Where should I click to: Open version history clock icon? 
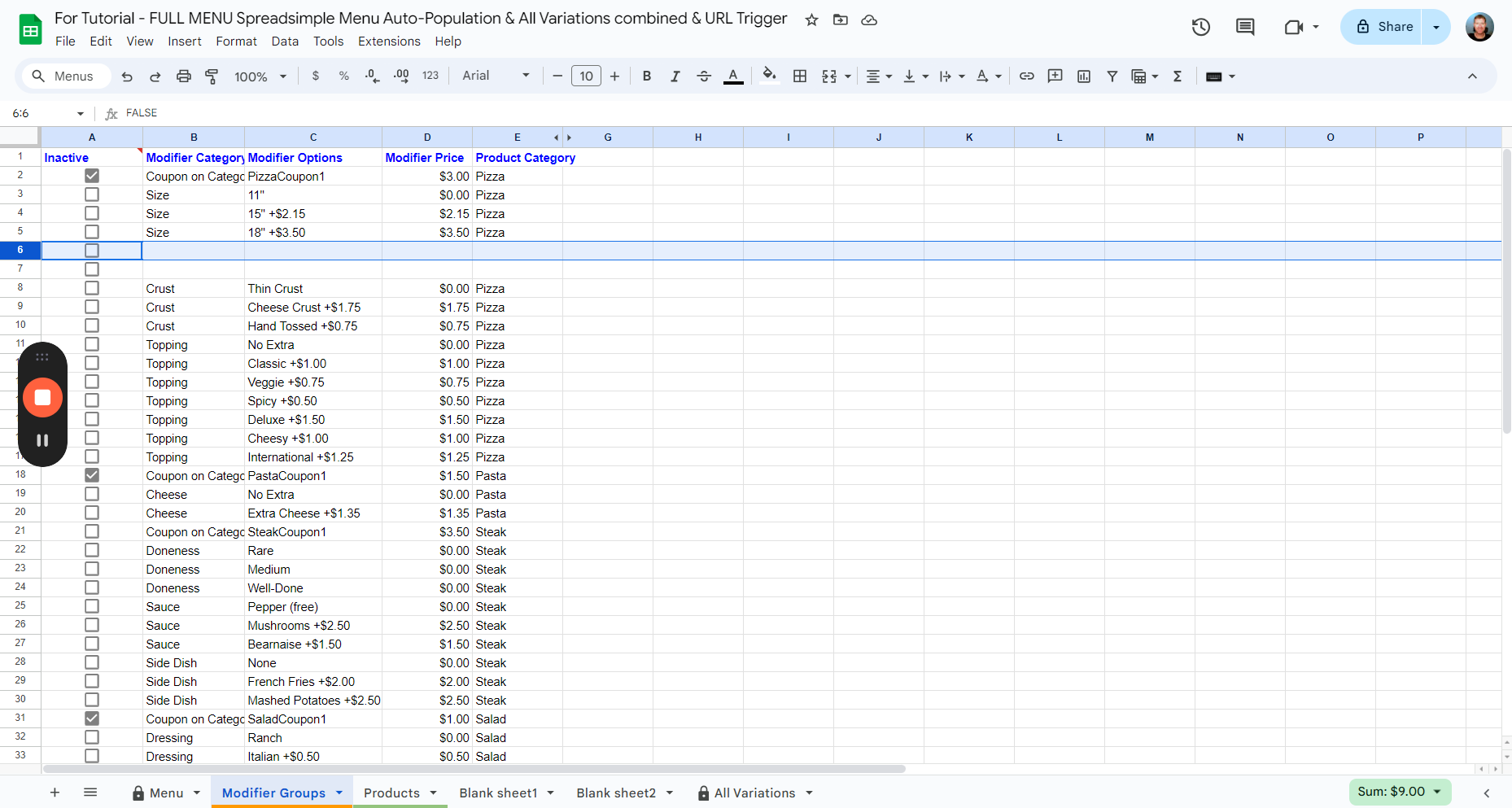1201,27
